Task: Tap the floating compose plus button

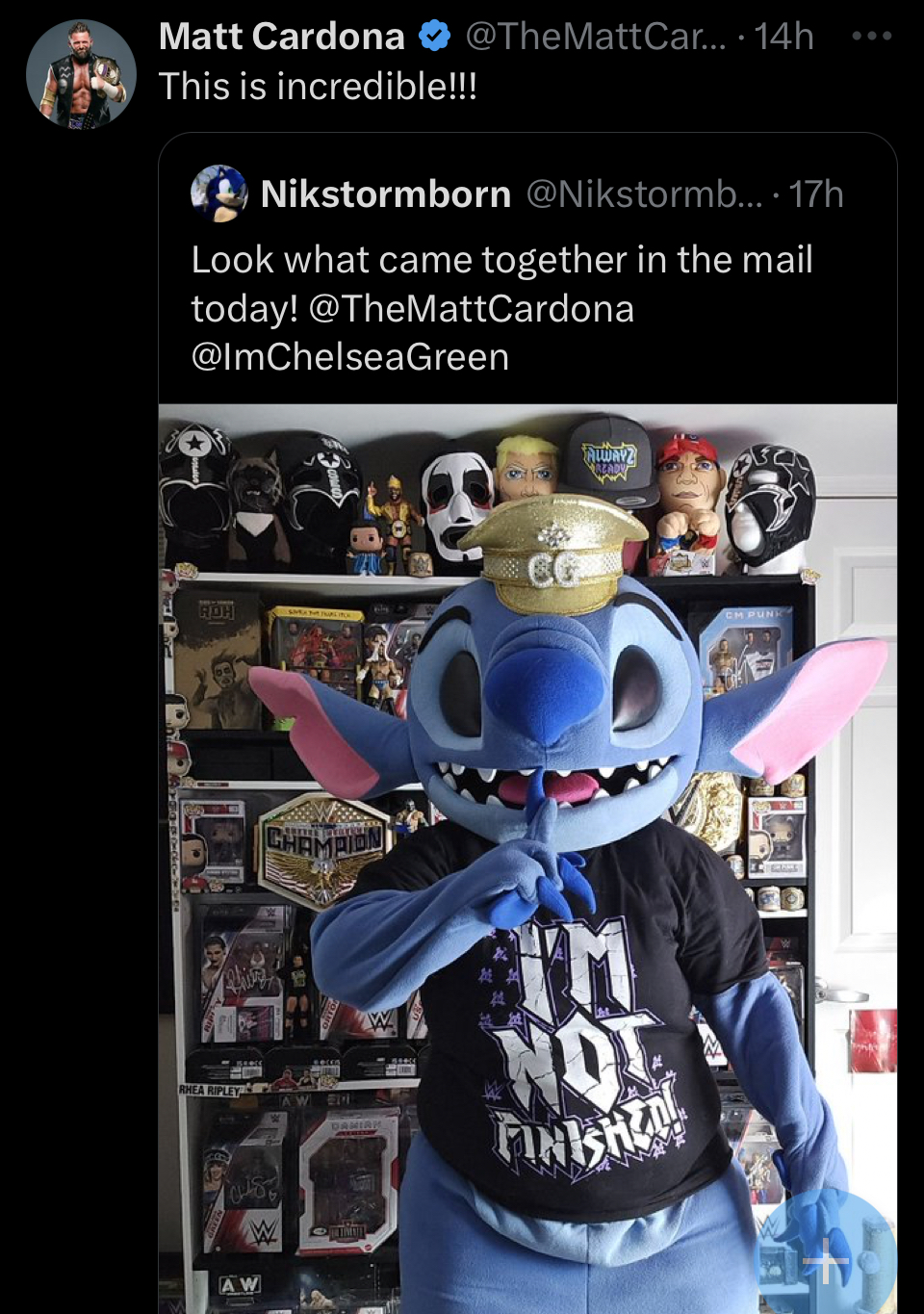Action: (828, 1257)
